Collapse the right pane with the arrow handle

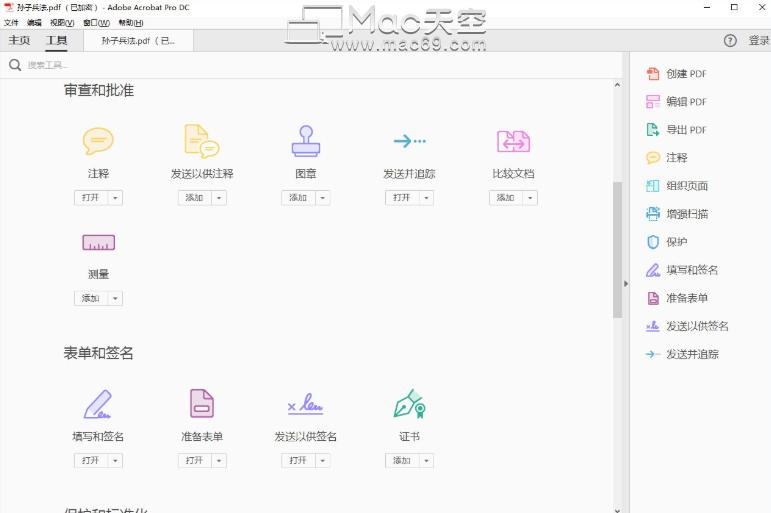click(626, 284)
